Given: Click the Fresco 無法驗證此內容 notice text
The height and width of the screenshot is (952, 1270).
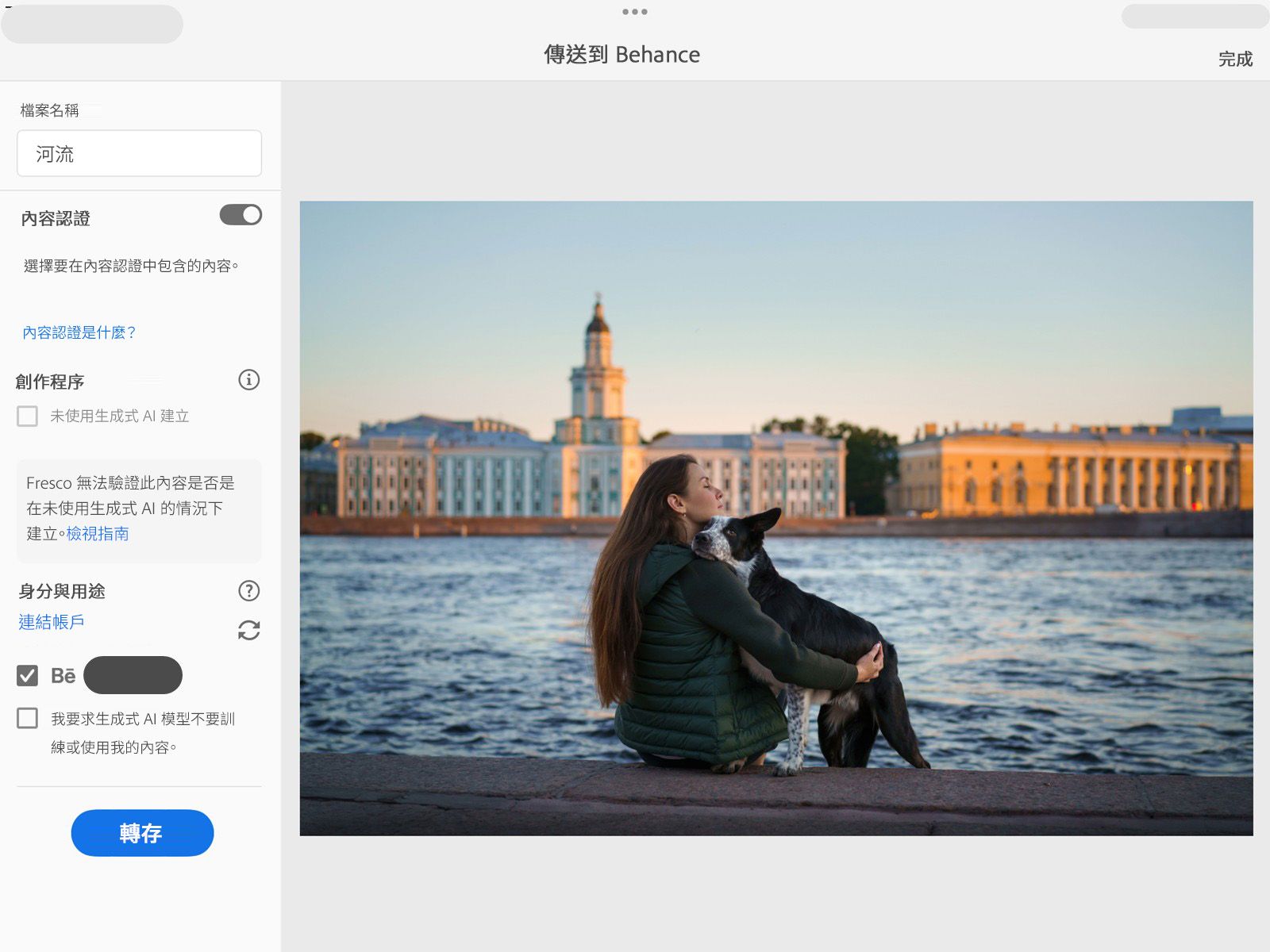Looking at the screenshot, I should tap(131, 508).
